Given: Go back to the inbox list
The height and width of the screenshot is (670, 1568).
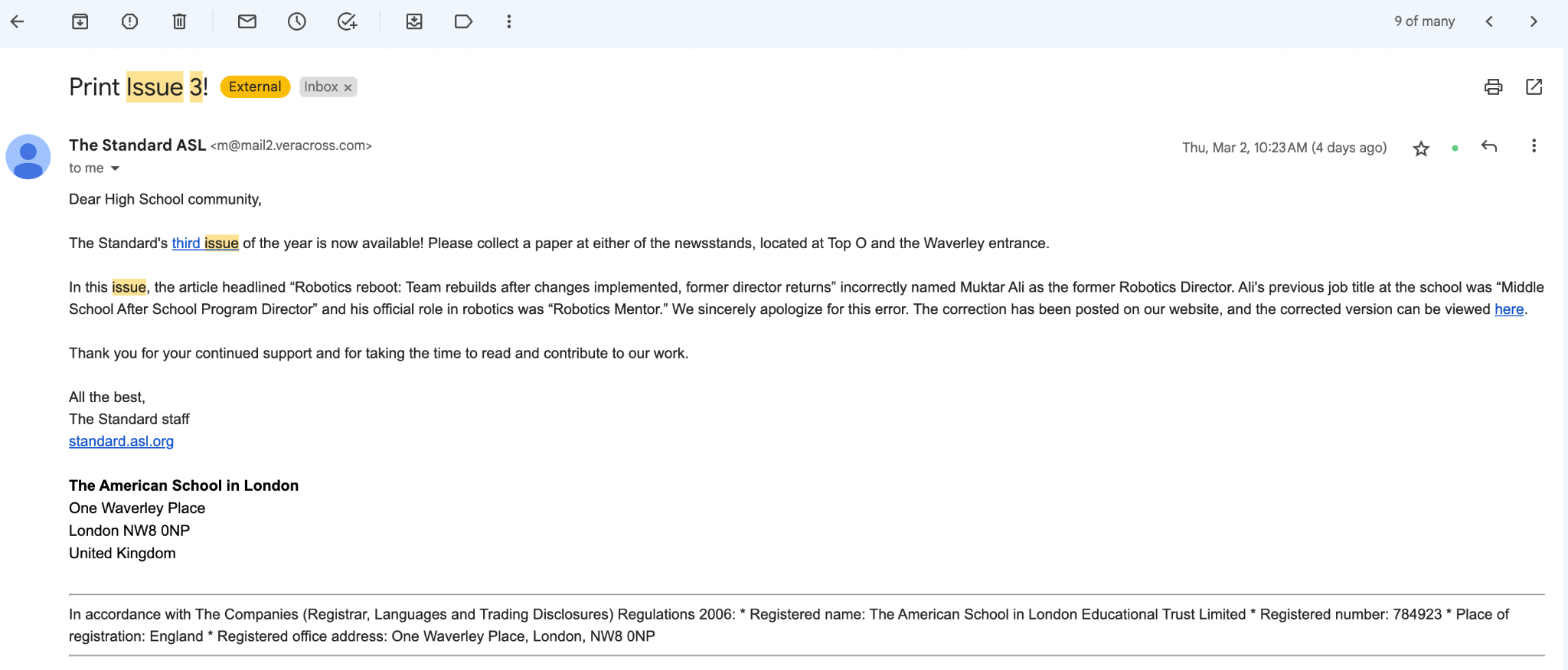Looking at the screenshot, I should 18,21.
